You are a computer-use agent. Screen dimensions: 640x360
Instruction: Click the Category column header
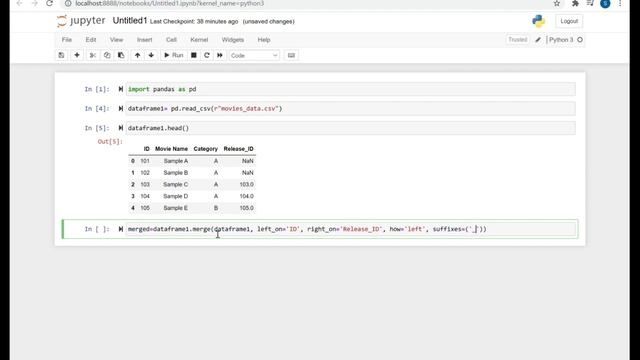[205, 149]
